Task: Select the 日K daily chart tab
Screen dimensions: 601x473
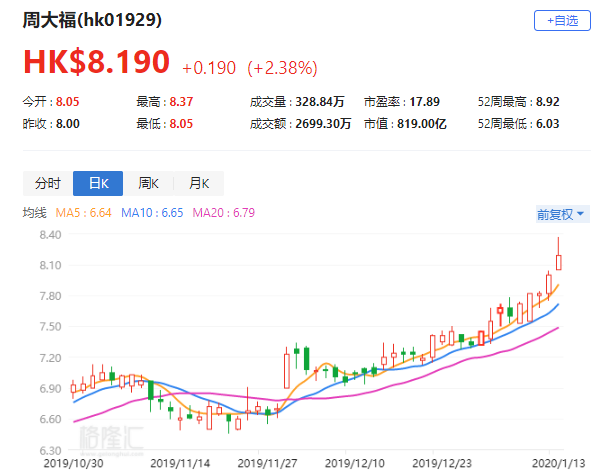Action: [98, 183]
